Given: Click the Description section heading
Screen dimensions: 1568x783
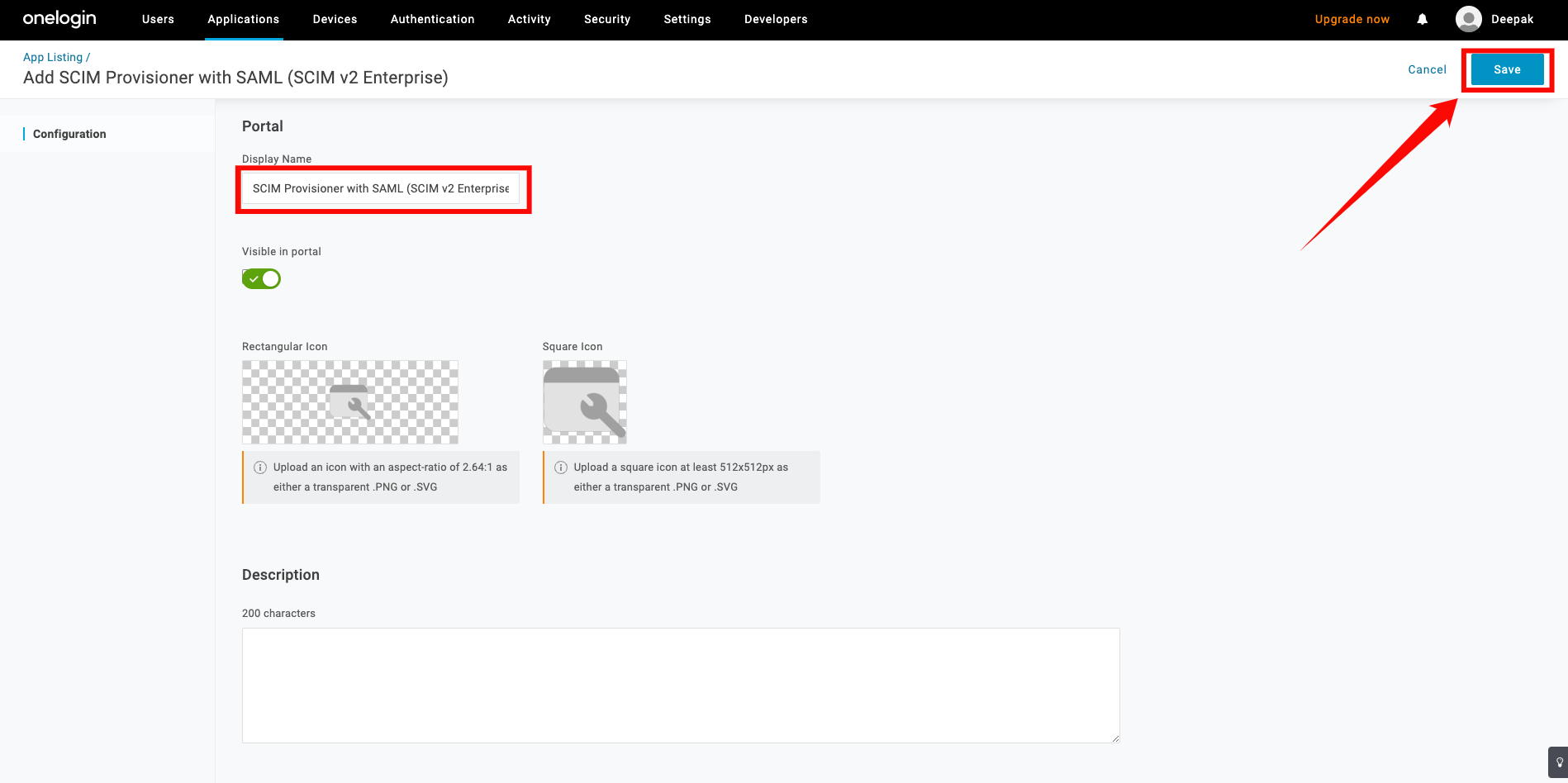Looking at the screenshot, I should (281, 575).
